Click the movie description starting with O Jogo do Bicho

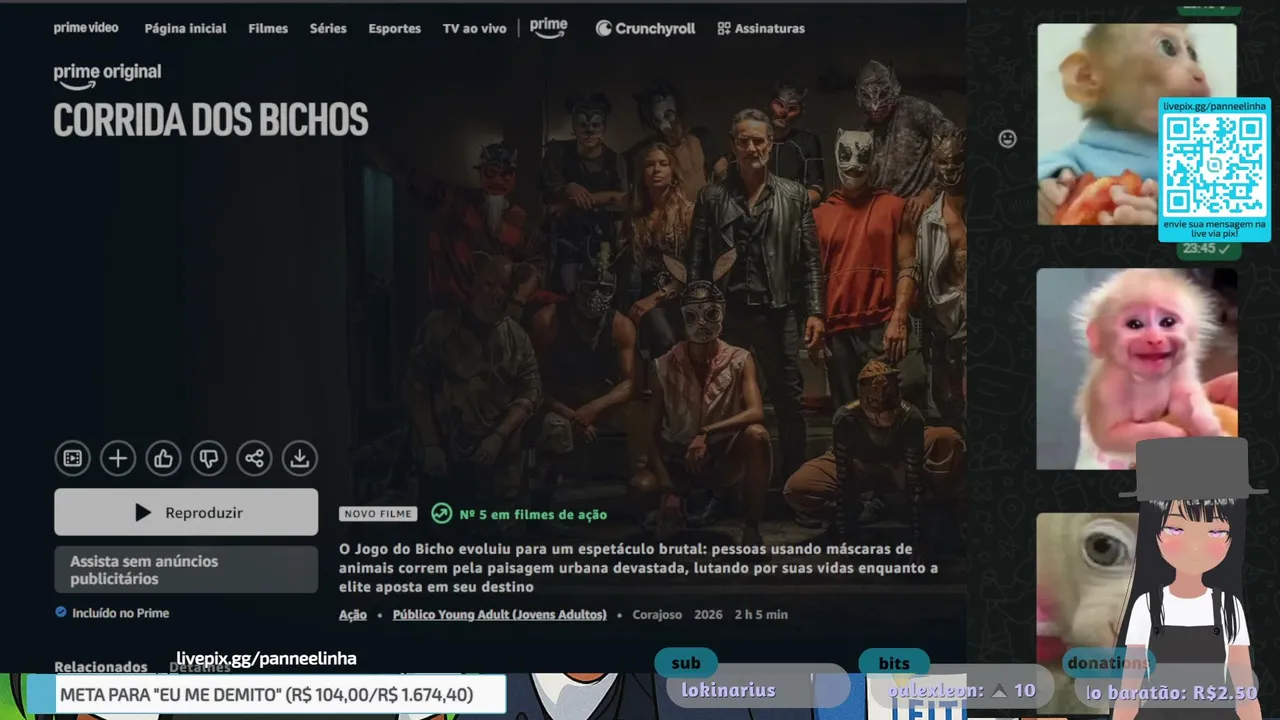[638, 568]
